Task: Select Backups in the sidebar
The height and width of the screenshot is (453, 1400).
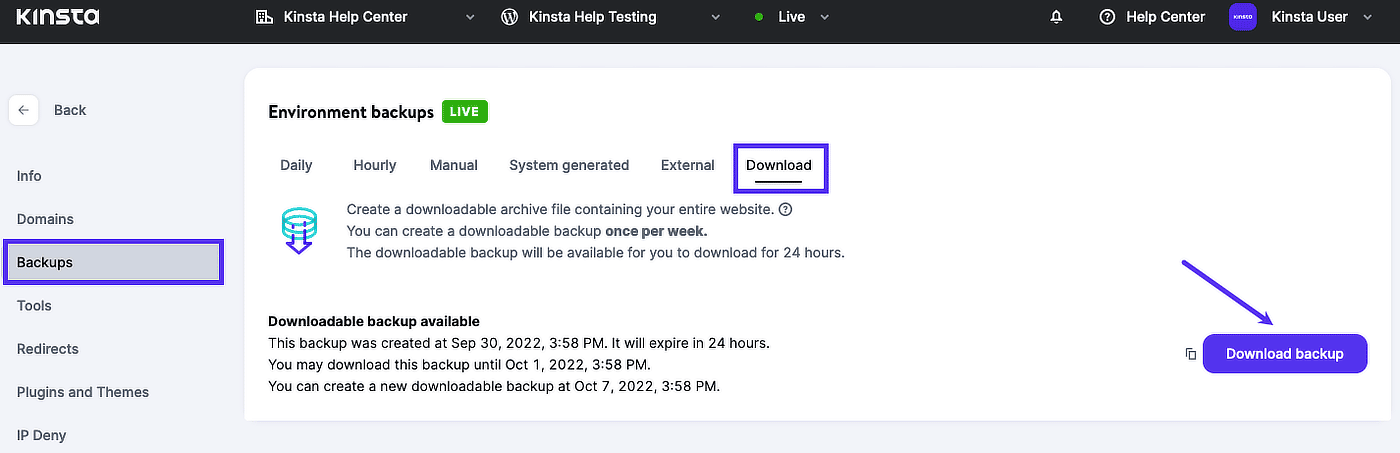Action: coord(113,262)
